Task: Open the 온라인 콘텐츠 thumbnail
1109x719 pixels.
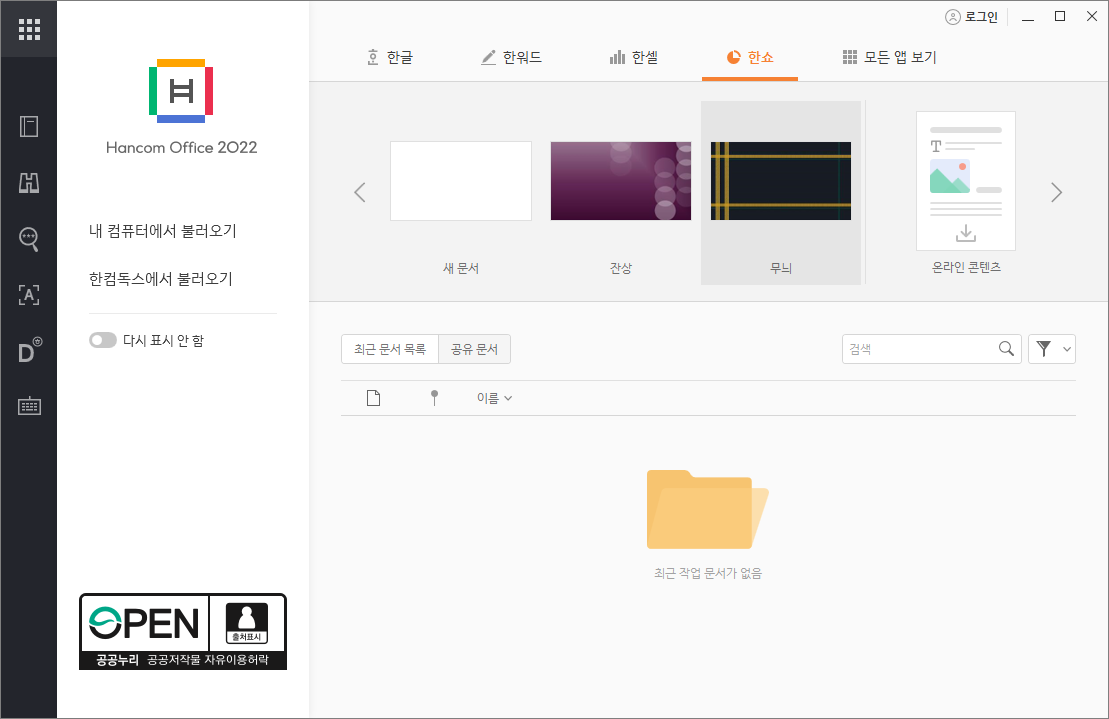Action: 965,181
